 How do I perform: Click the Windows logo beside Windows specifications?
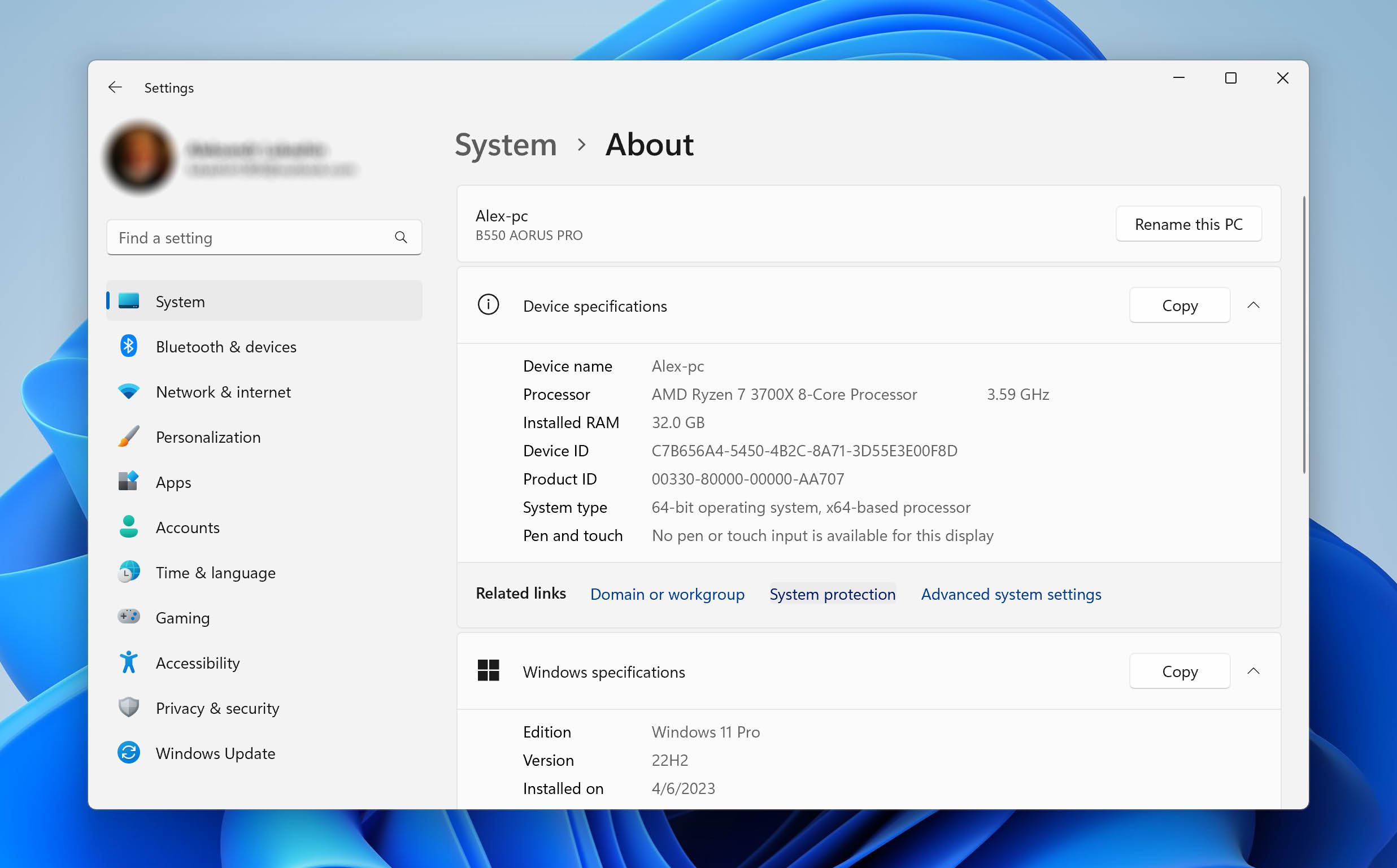point(488,670)
